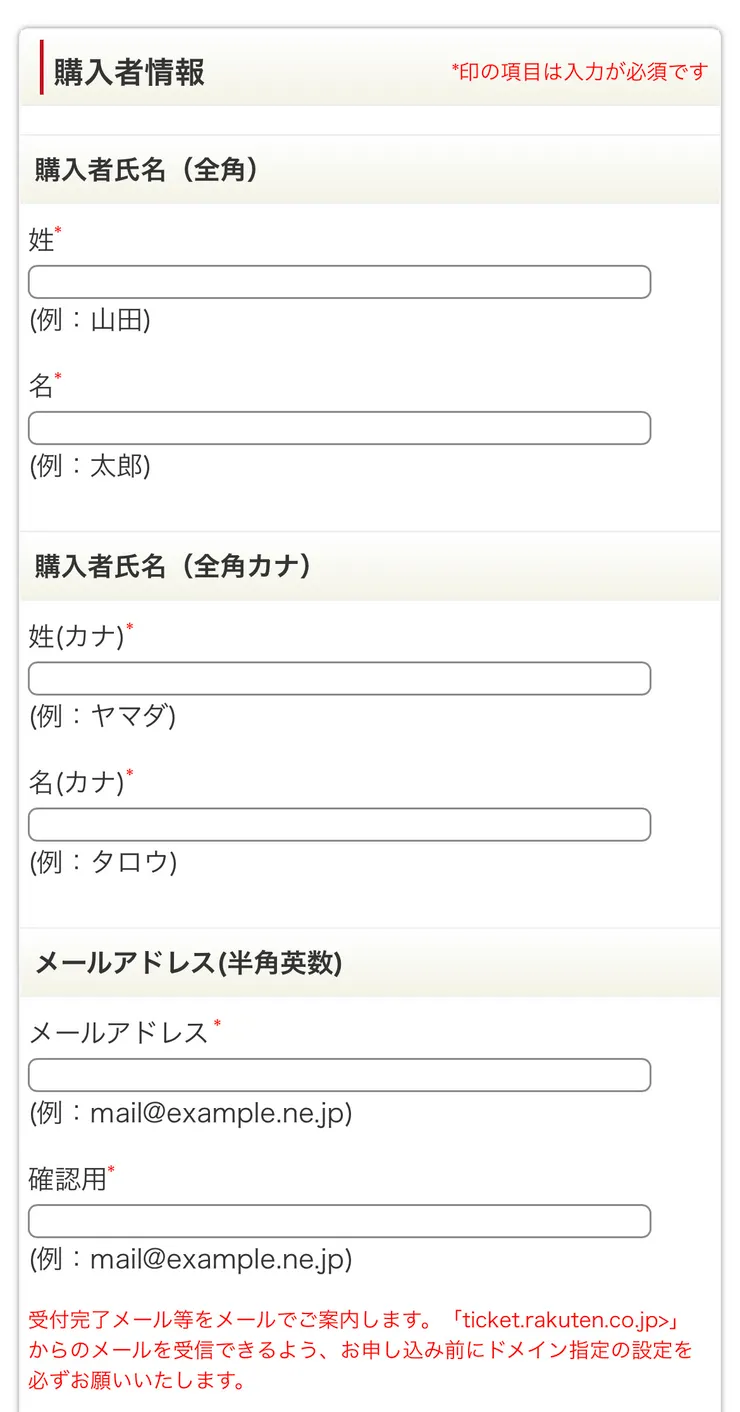Image resolution: width=740 pixels, height=1412 pixels.
Task: Click the 確認用 field label
Action: [67, 1179]
